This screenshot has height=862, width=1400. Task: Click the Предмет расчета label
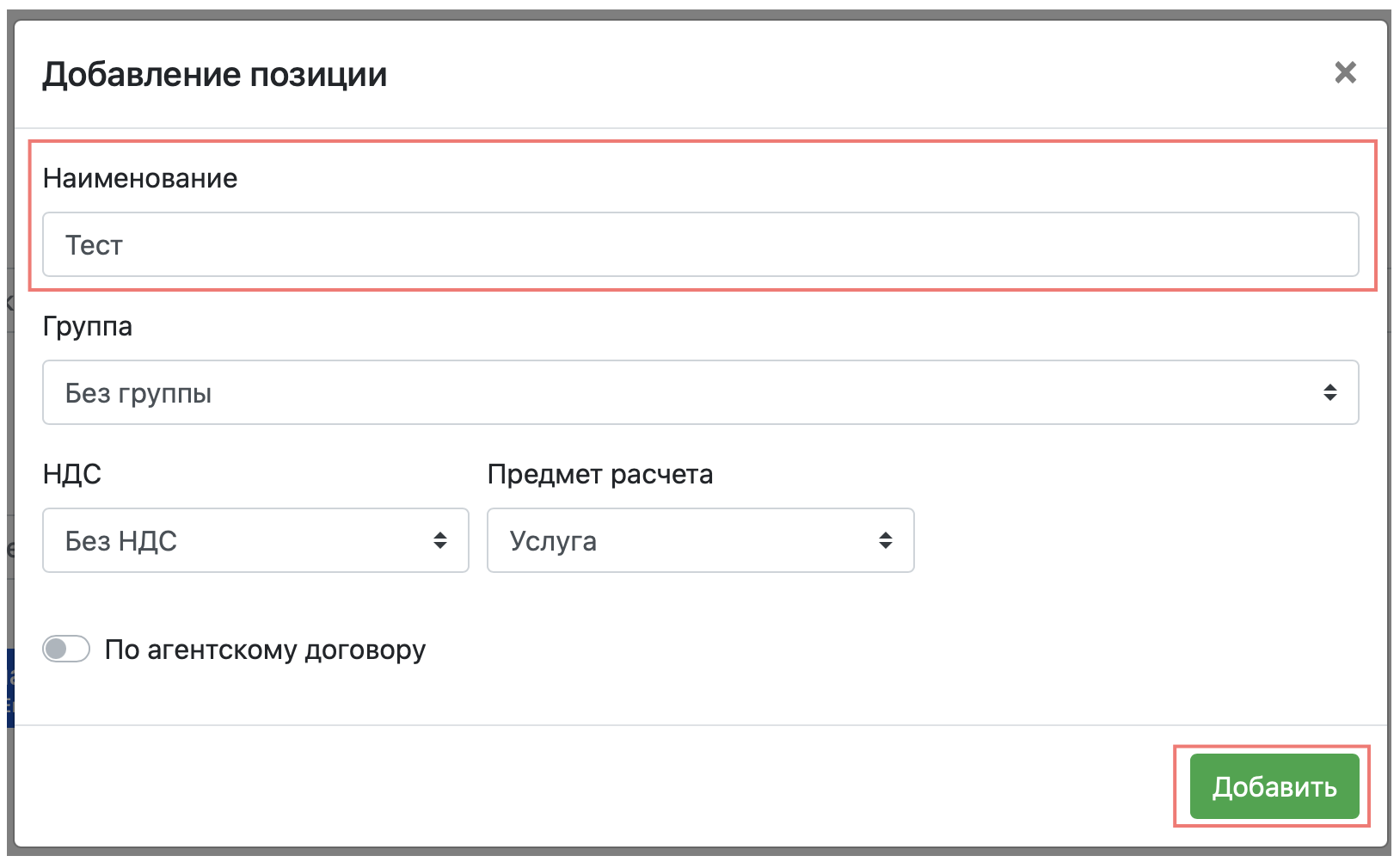coord(600,475)
